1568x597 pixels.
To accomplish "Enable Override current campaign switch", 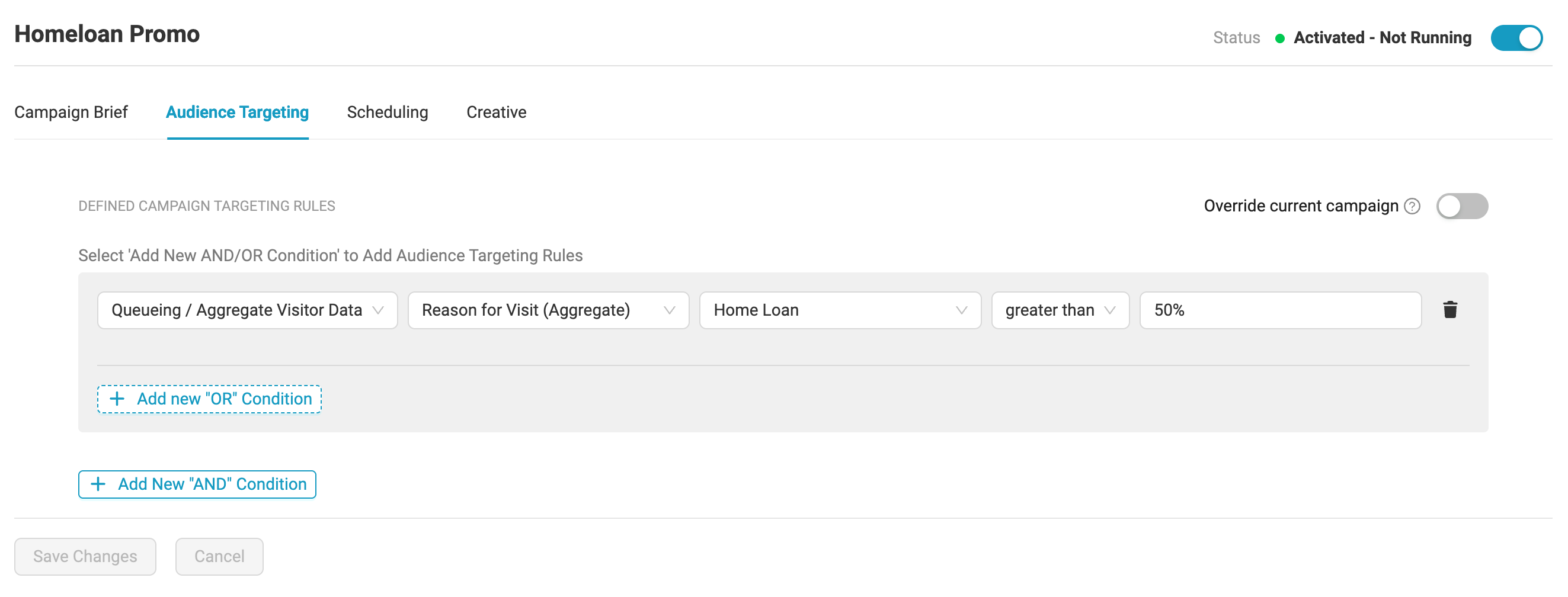I will tap(1461, 206).
